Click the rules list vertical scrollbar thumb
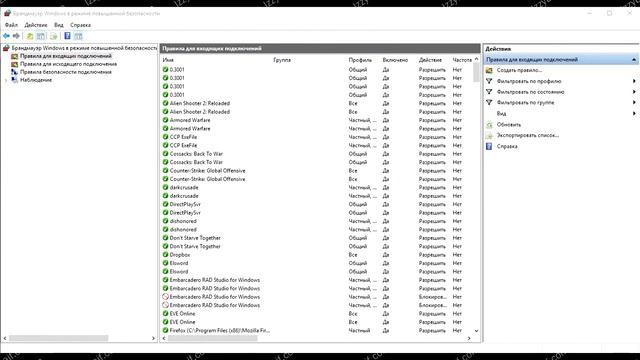This screenshot has width=640, height=360. pyautogui.click(x=476, y=72)
